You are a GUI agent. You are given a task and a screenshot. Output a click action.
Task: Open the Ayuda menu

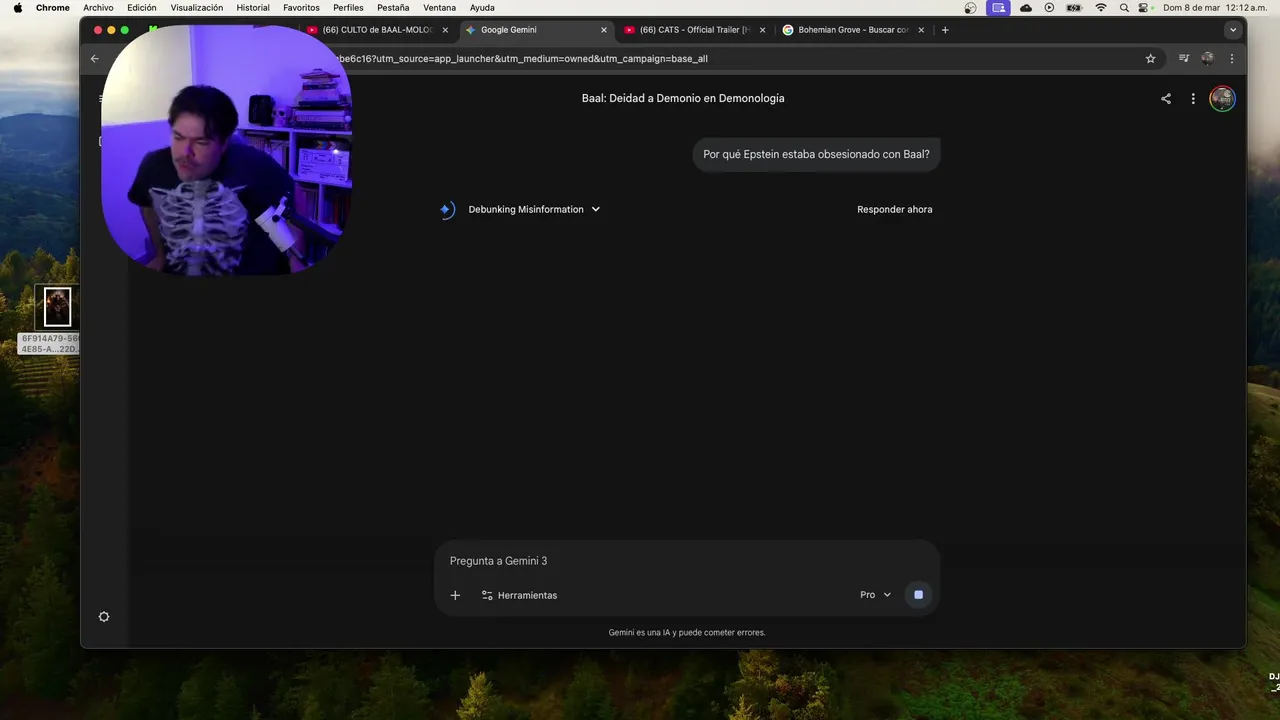[x=482, y=7]
